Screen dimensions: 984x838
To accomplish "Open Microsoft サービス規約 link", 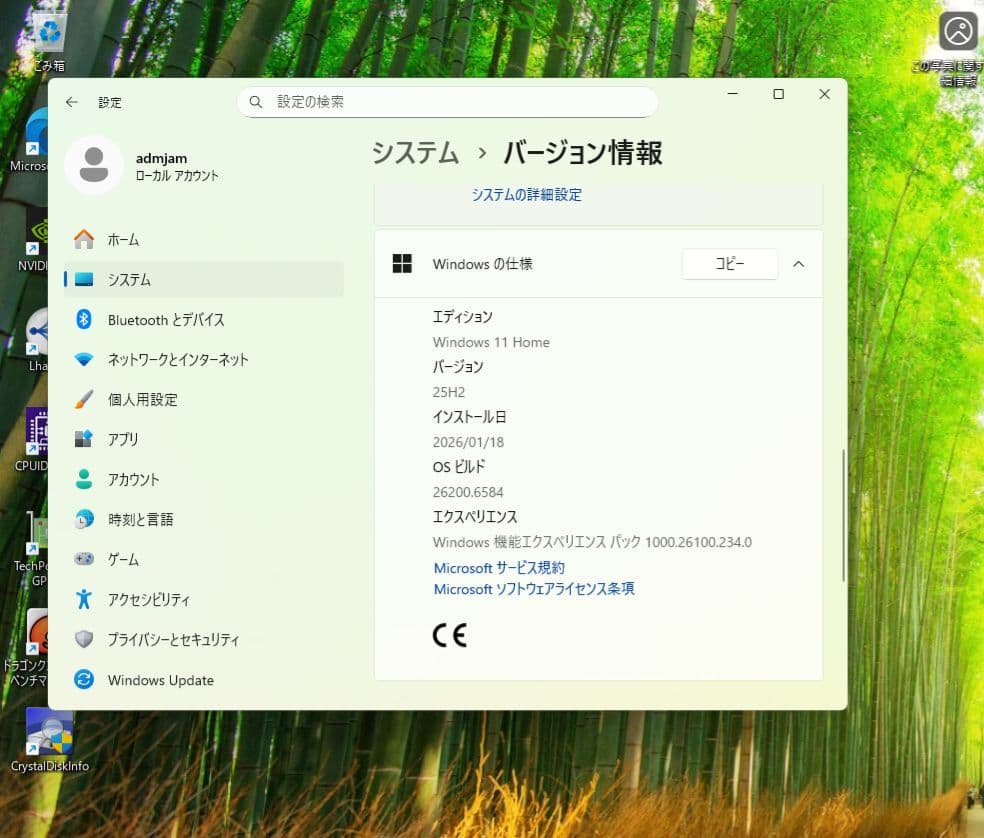I will (499, 567).
